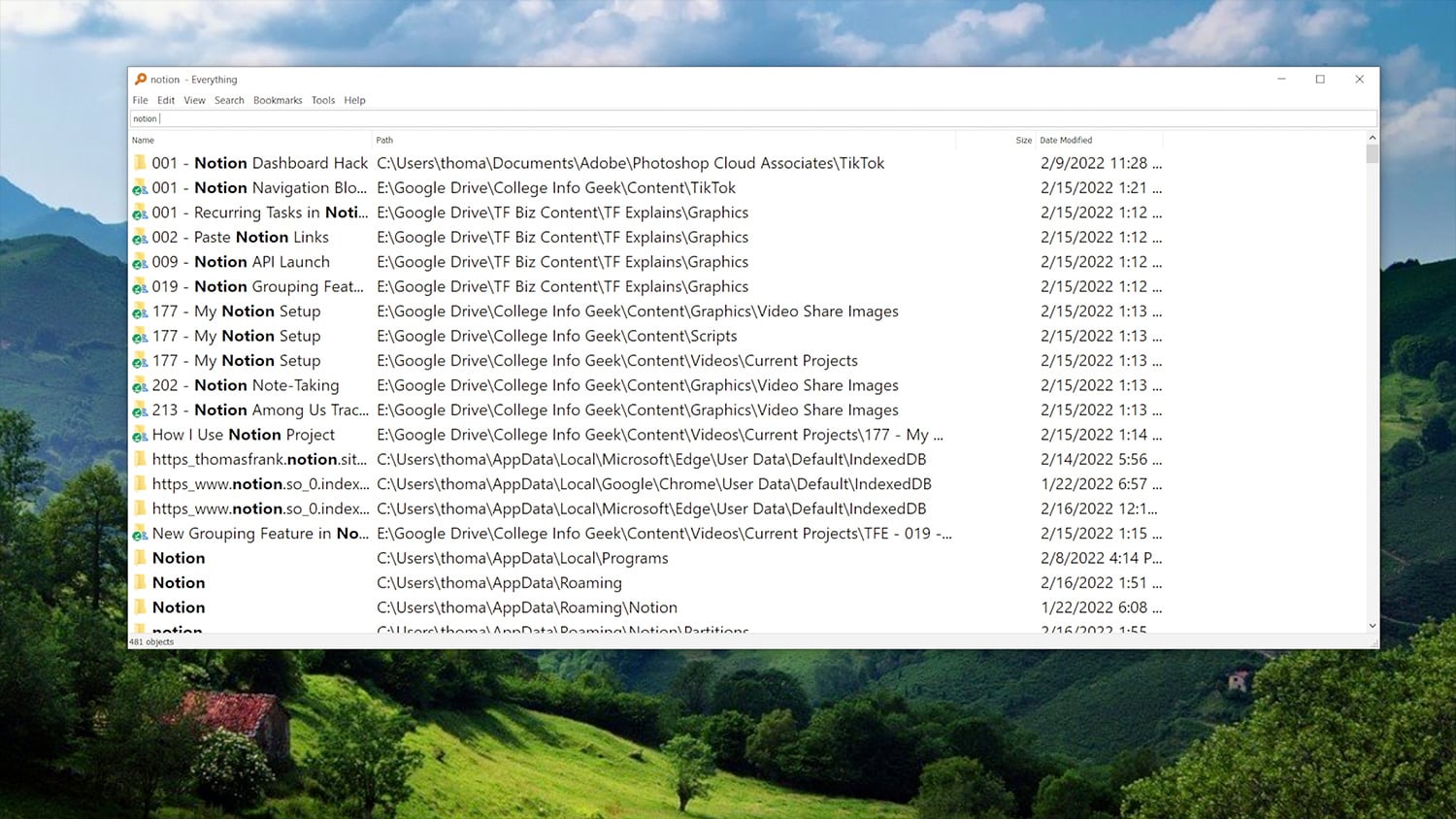Sort results by the Date Modified column
The height and width of the screenshot is (819, 1456).
point(1066,140)
